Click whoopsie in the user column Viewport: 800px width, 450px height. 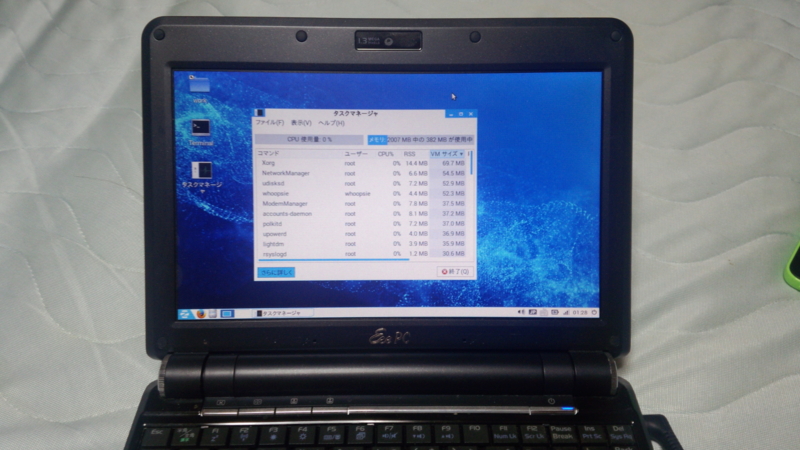[x=357, y=194]
